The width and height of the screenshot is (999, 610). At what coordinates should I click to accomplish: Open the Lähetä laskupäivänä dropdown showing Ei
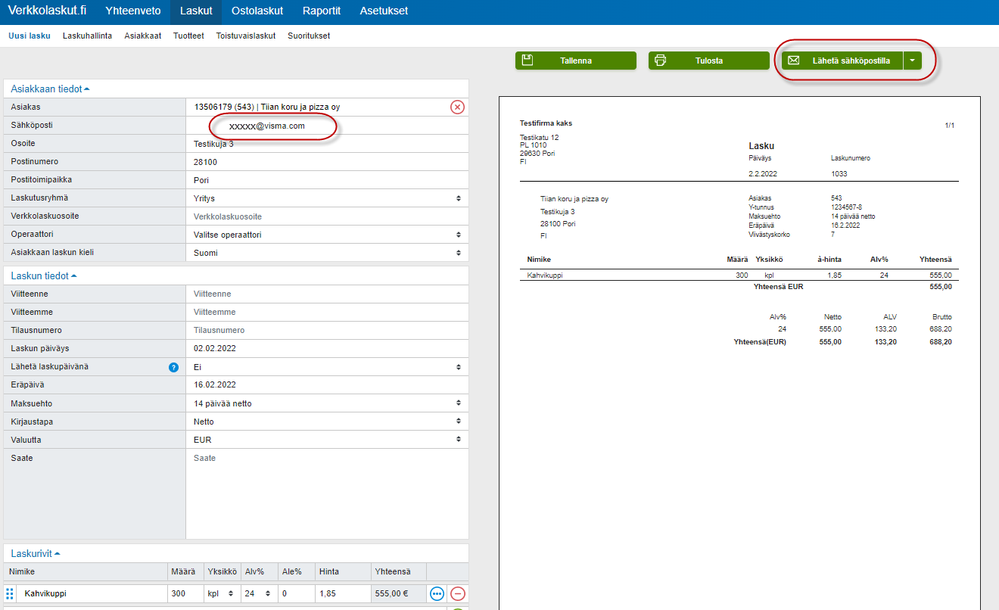(327, 367)
